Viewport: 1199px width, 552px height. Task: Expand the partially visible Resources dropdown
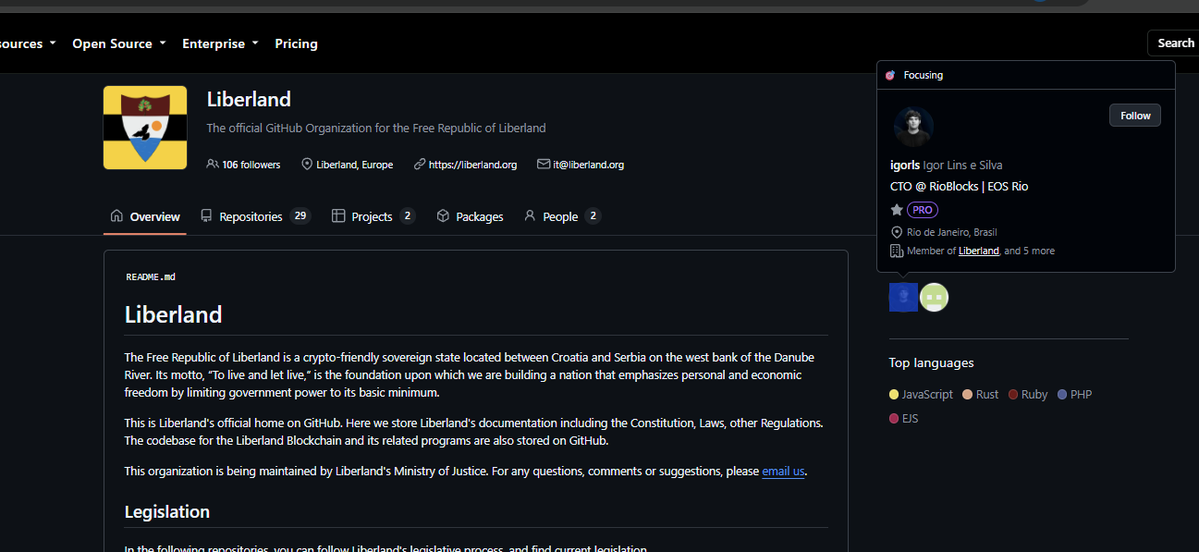coord(28,44)
